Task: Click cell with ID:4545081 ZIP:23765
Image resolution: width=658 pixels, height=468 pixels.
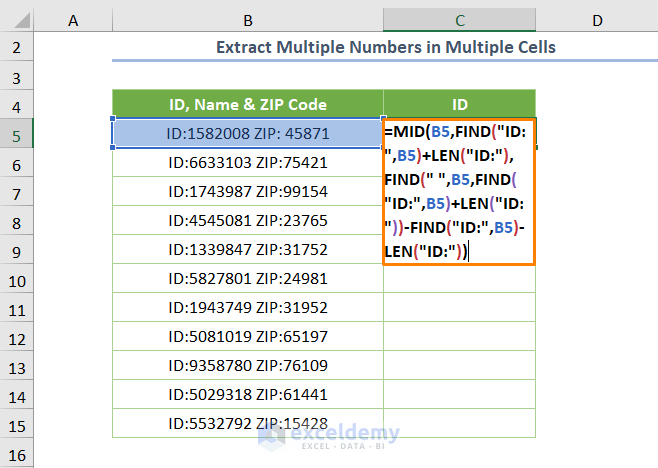Action: (x=247, y=221)
